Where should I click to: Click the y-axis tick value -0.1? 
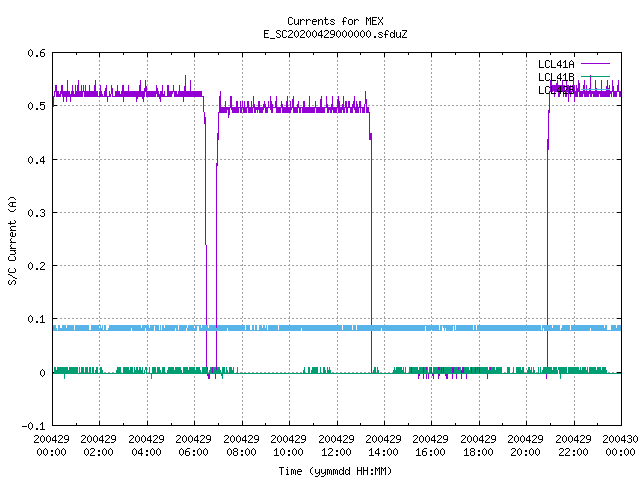[33, 426]
